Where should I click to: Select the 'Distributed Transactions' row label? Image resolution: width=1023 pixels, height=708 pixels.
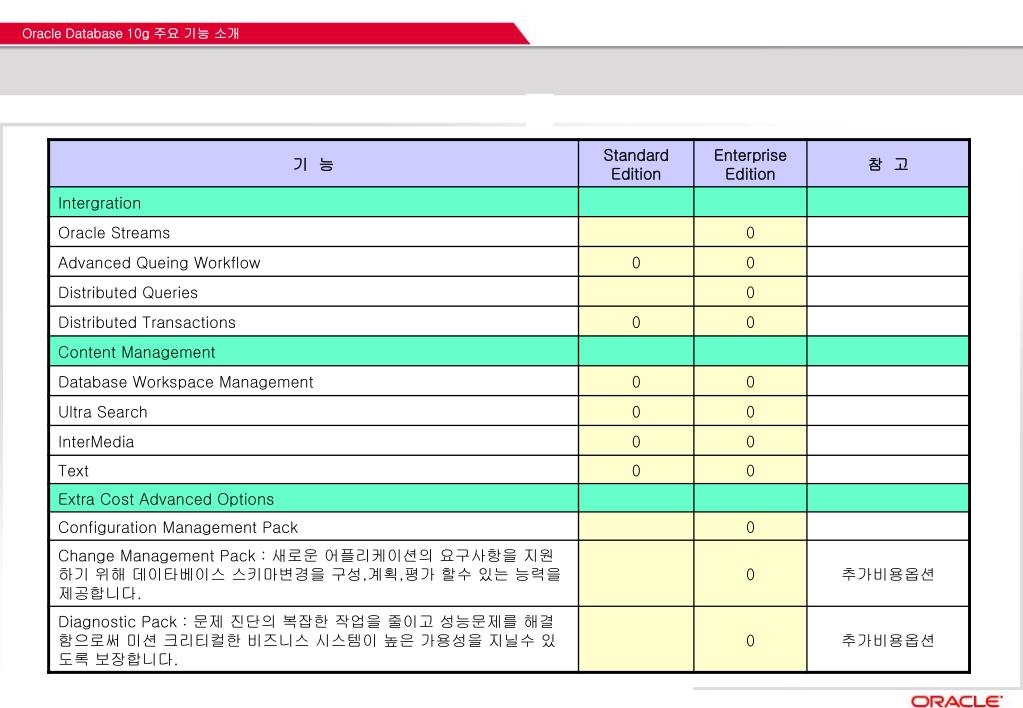tap(147, 322)
